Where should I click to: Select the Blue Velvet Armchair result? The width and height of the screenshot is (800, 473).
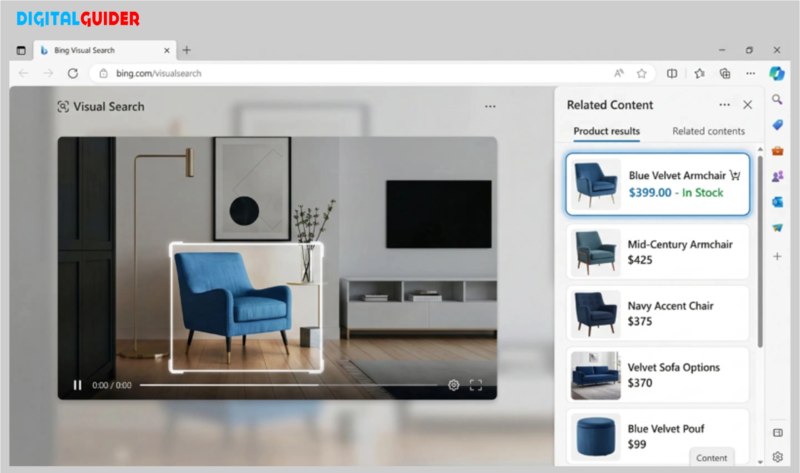point(658,184)
